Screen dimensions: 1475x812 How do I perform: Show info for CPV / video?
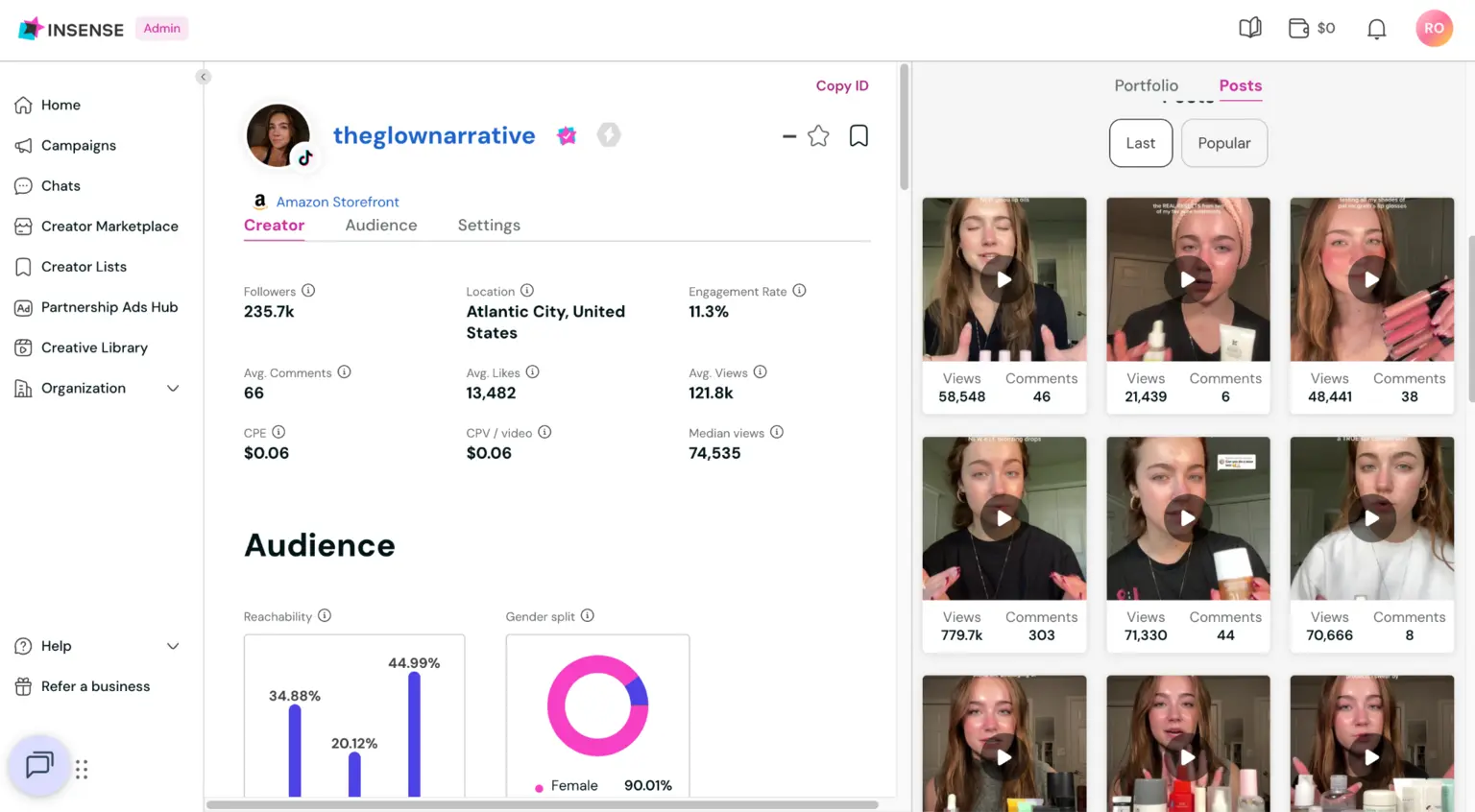(x=544, y=433)
